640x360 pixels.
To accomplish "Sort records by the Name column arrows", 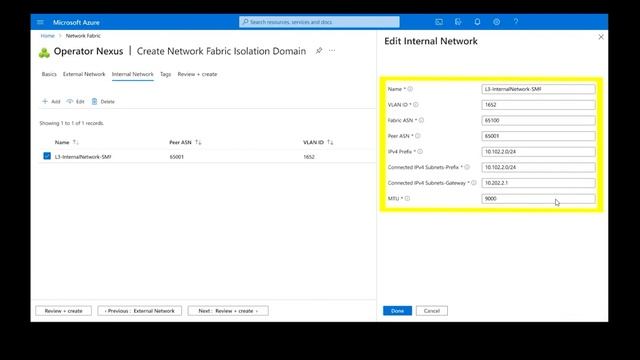I will [76, 142].
